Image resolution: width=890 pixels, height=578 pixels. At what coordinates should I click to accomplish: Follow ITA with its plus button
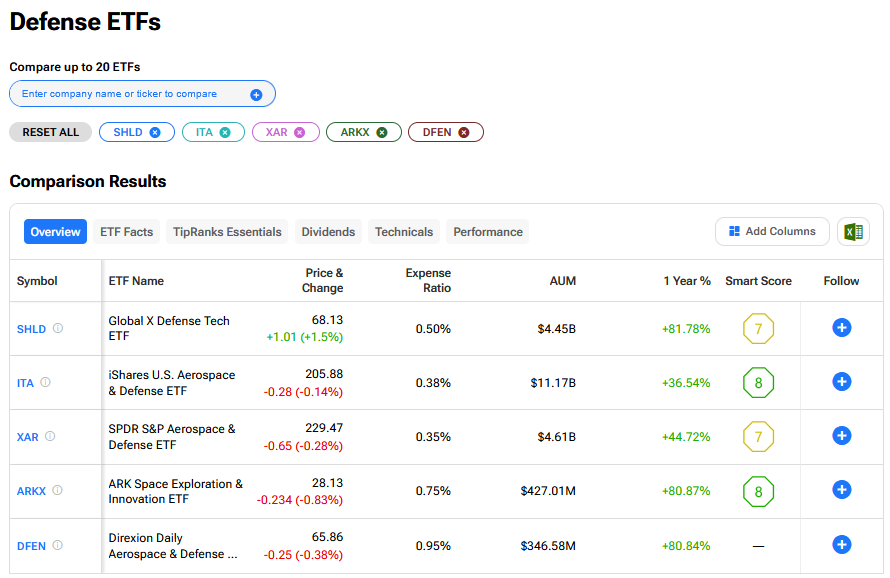tap(841, 382)
